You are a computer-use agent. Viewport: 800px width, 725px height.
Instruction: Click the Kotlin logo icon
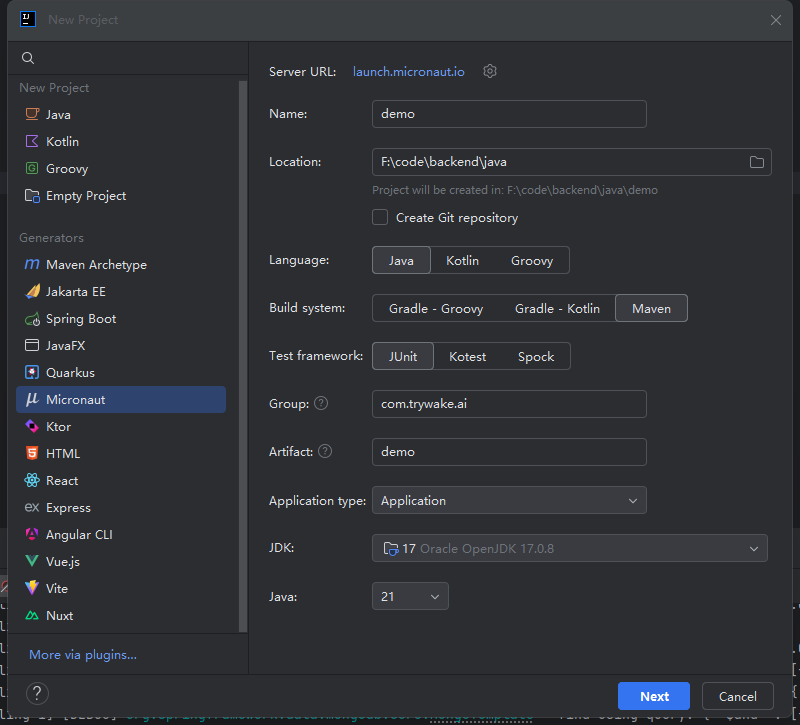tap(32, 141)
